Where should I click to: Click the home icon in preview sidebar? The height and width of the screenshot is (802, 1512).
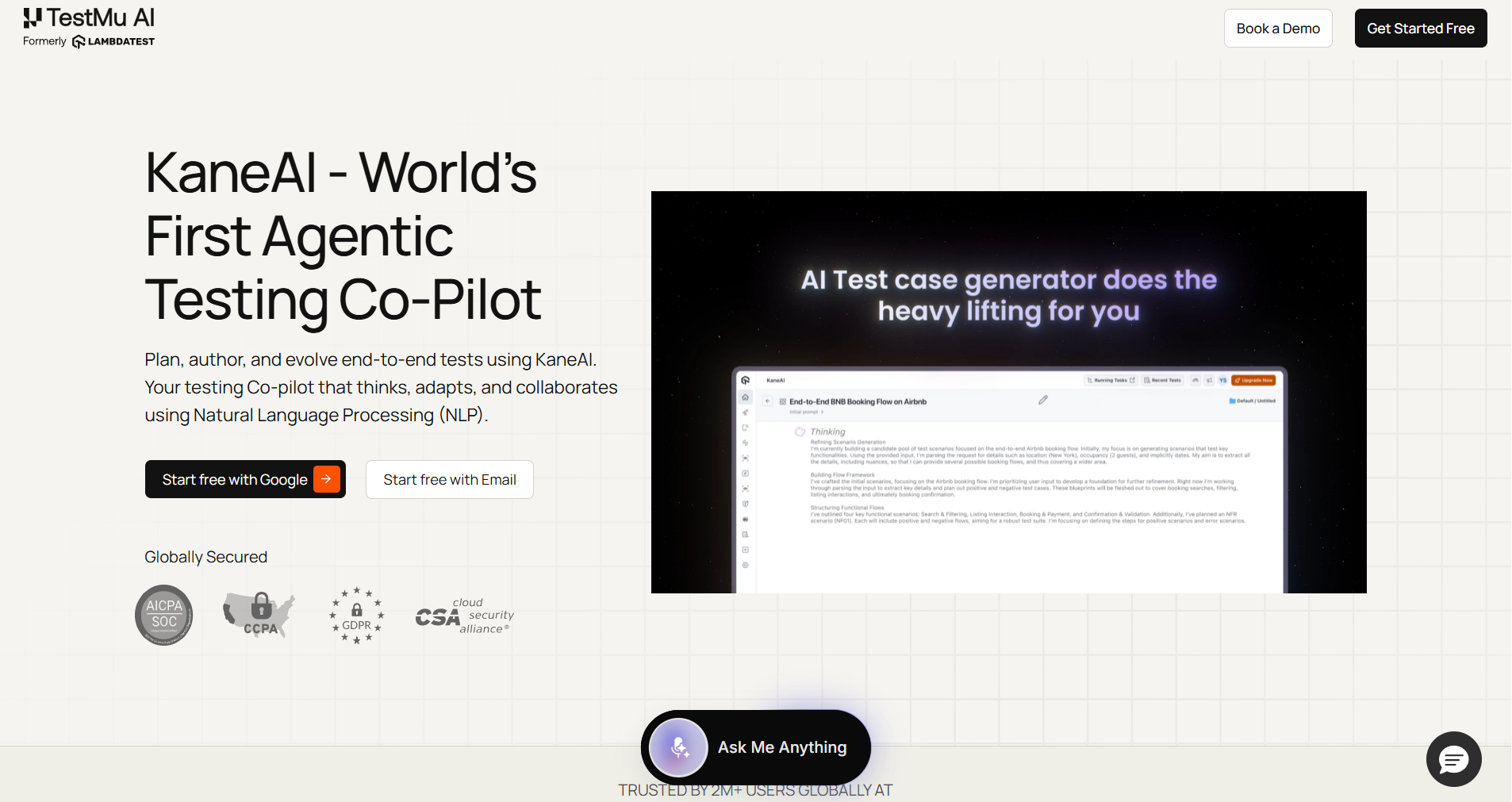[746, 397]
